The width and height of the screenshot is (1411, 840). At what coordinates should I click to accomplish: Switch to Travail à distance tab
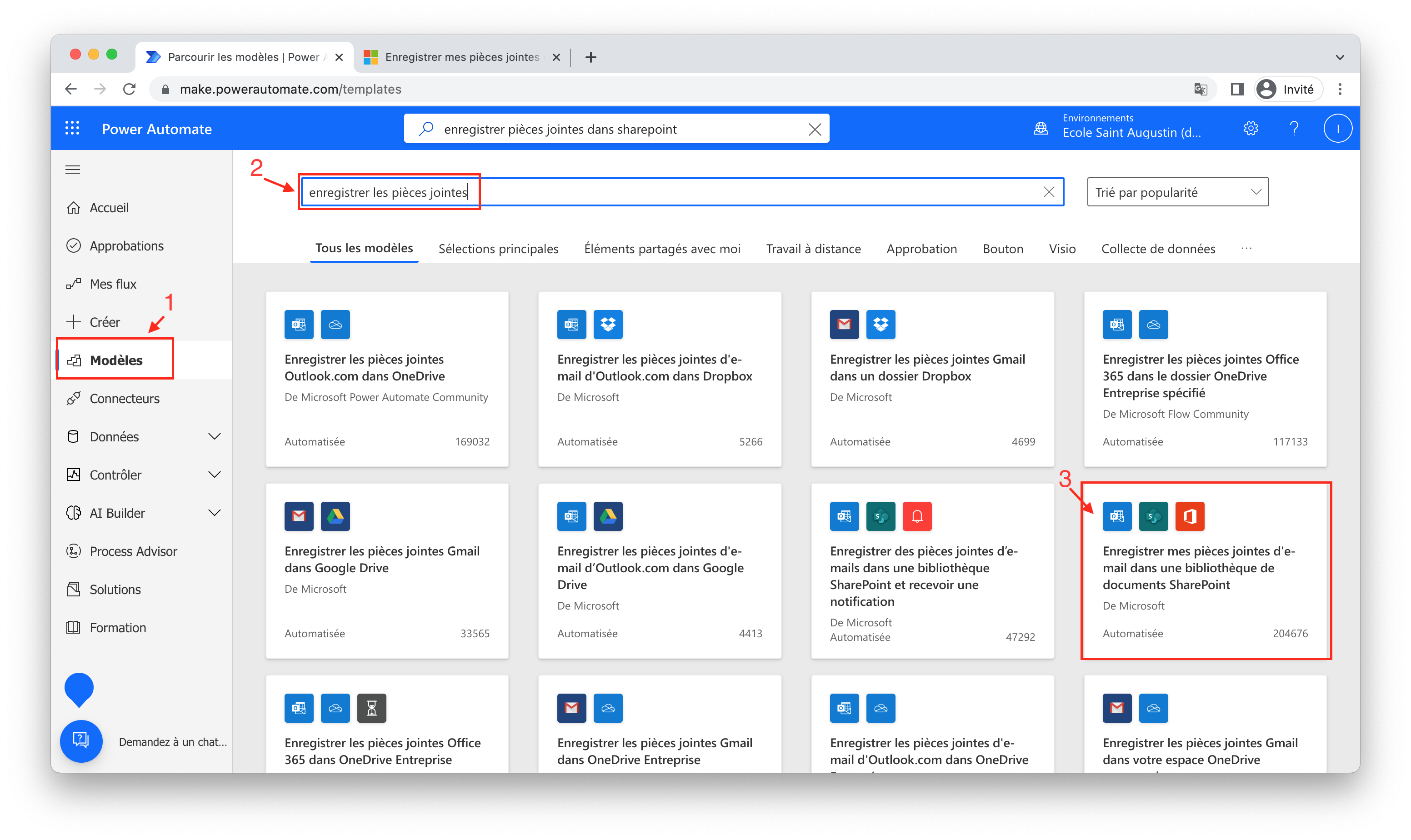pyautogui.click(x=813, y=249)
